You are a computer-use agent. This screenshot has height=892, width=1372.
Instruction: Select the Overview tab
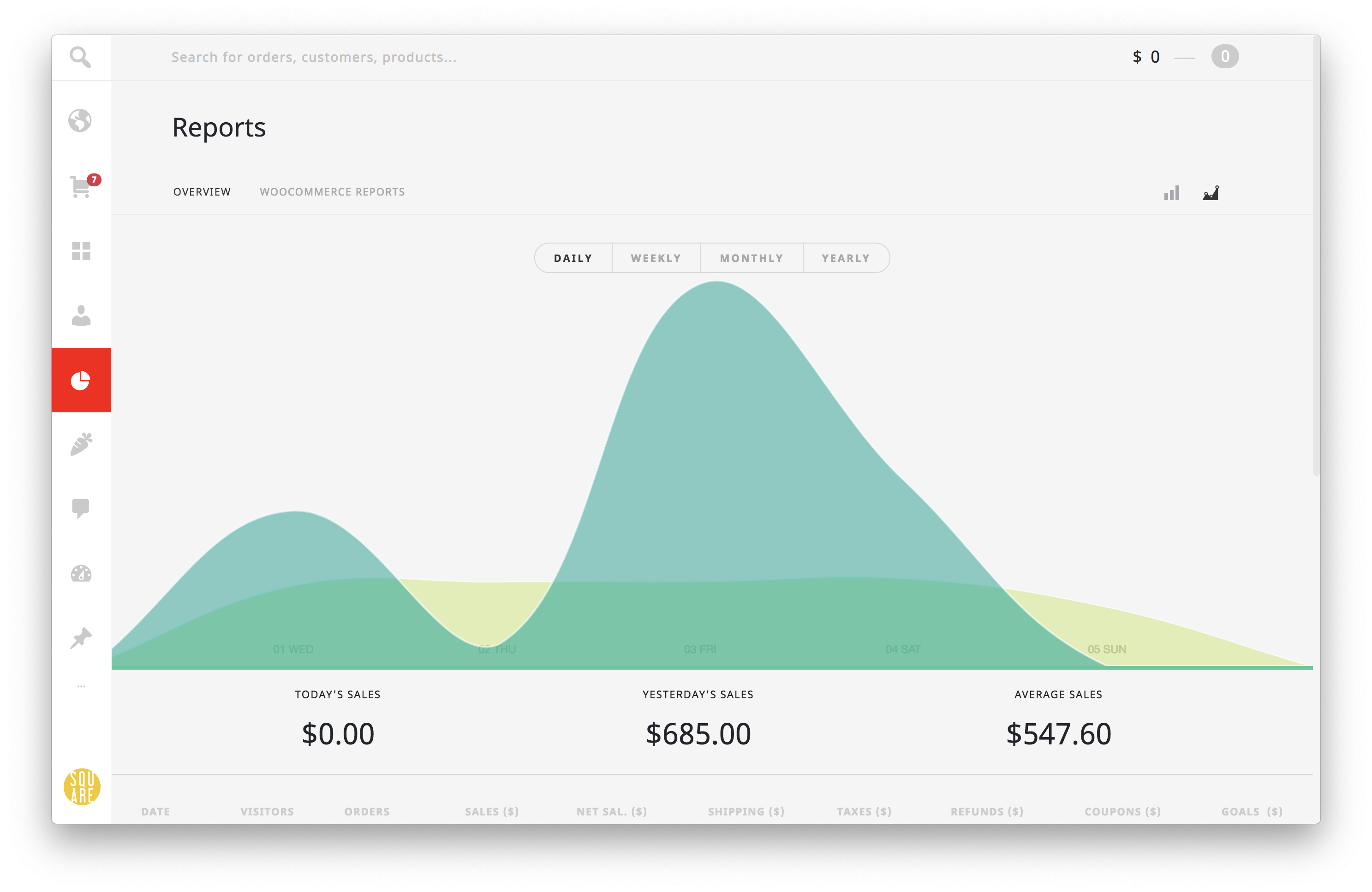(x=202, y=192)
